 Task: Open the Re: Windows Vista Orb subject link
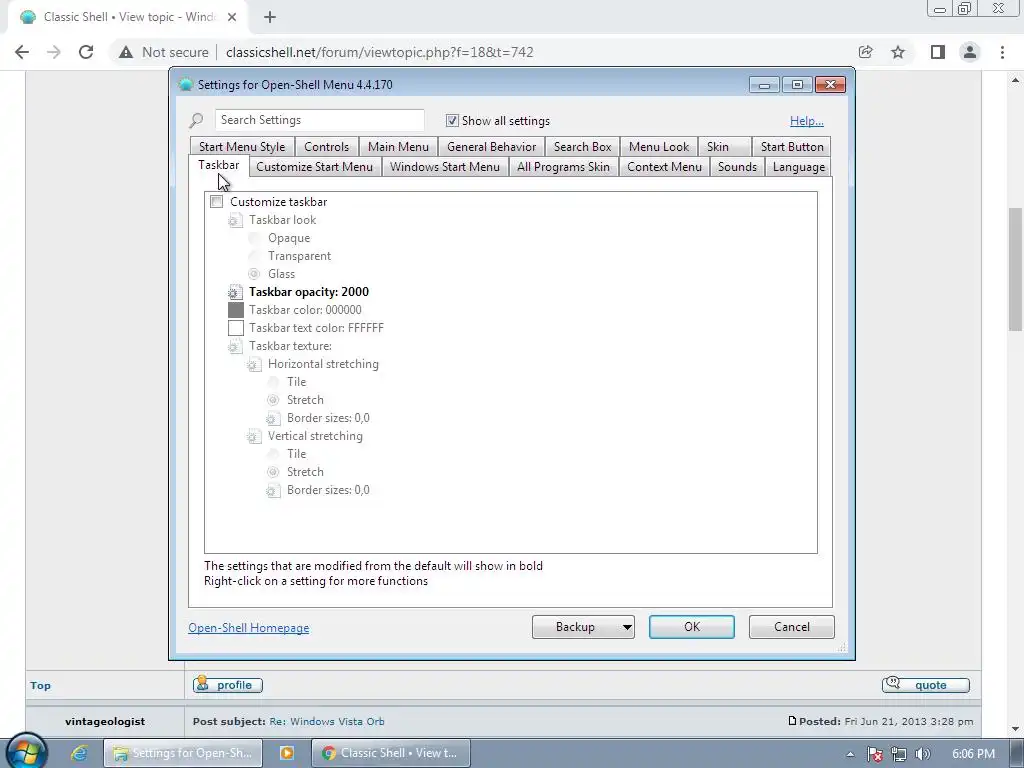(327, 722)
